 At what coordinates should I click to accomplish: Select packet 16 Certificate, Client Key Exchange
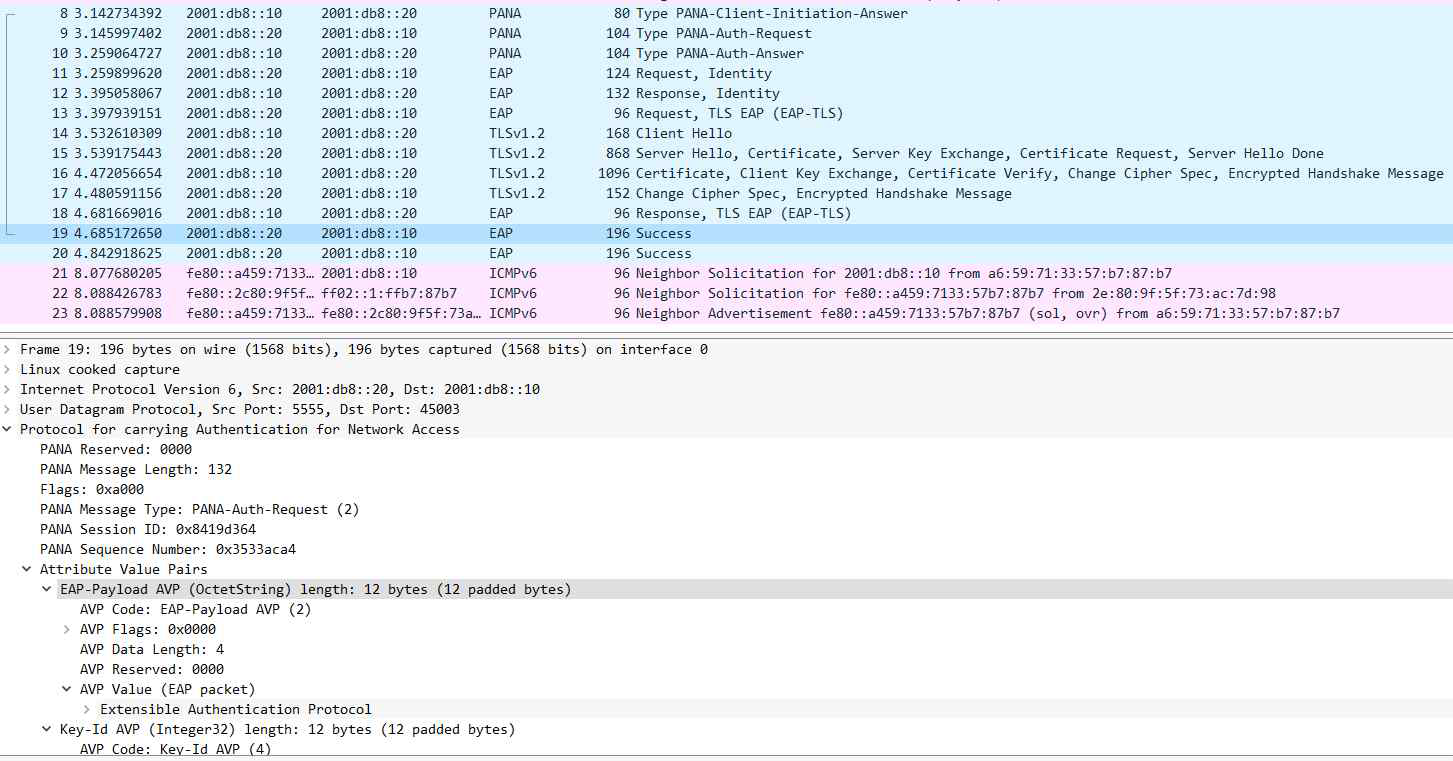(726, 173)
